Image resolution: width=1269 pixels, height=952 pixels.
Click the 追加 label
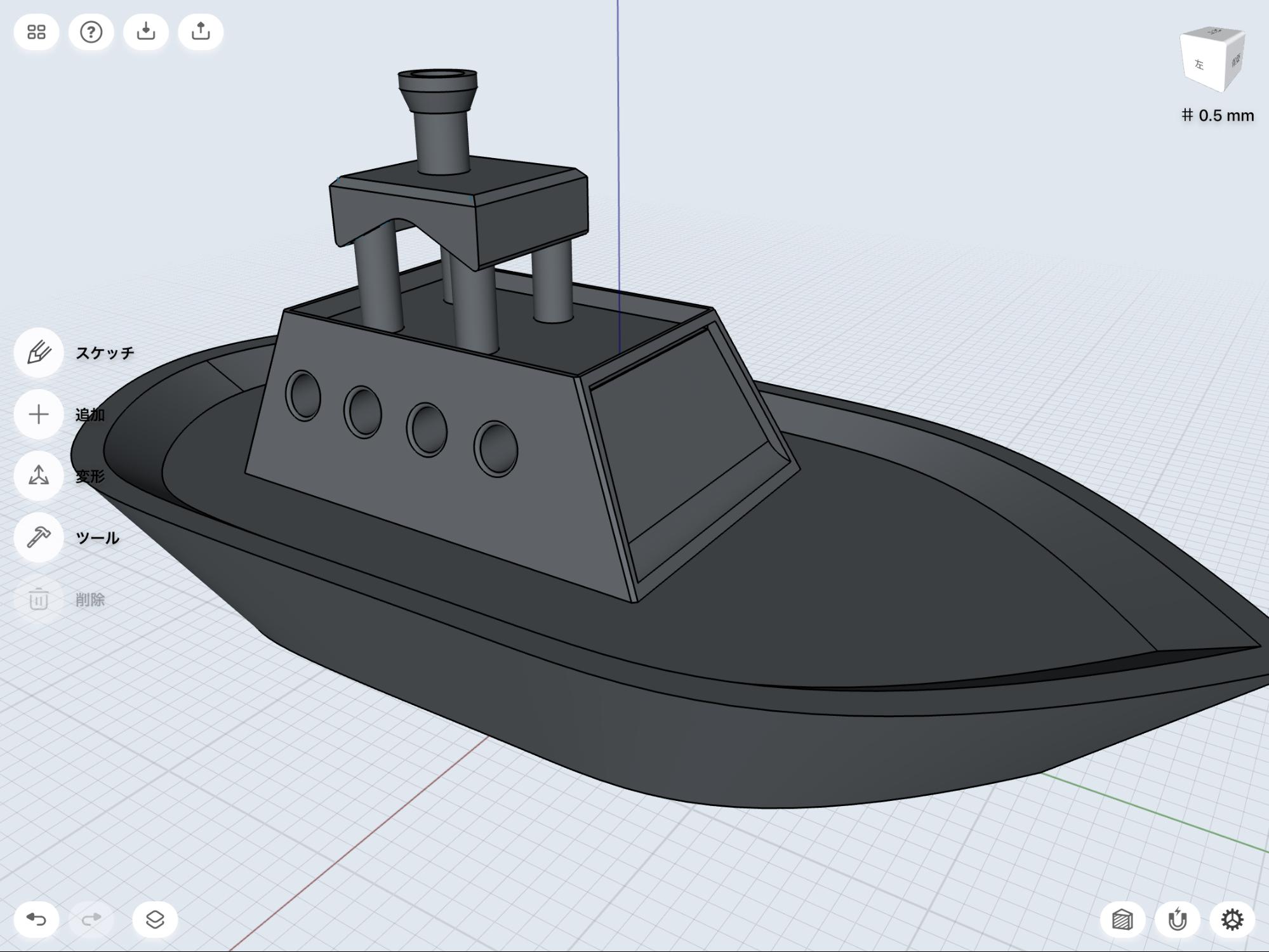[90, 414]
